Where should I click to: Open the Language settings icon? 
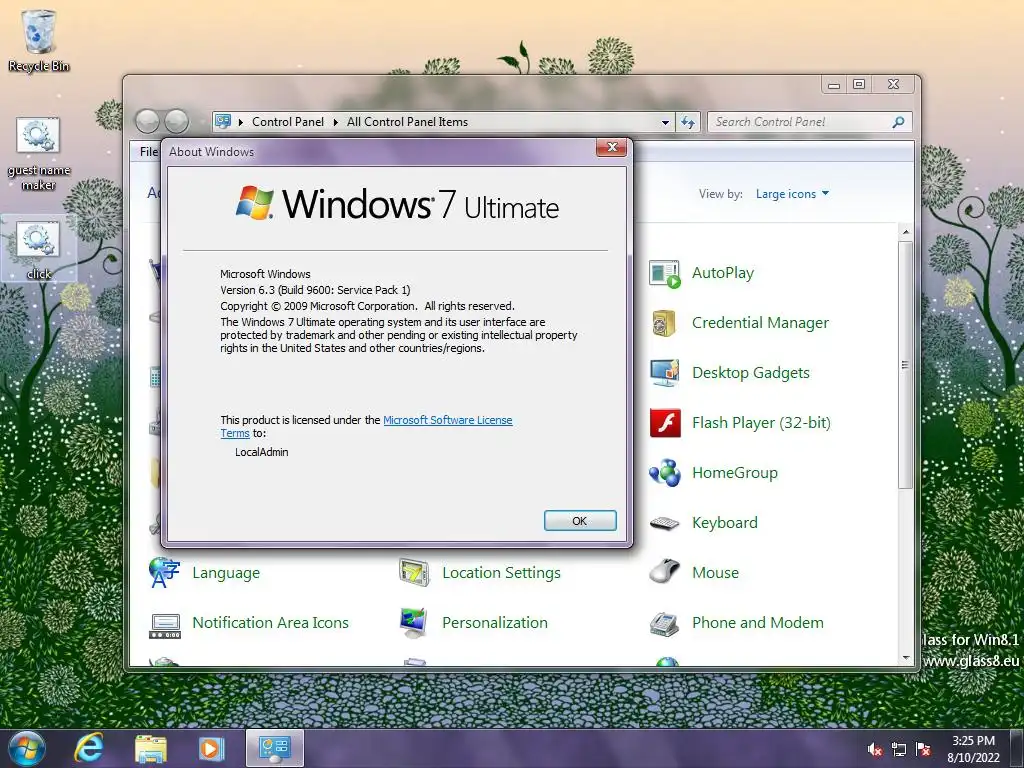(x=165, y=573)
